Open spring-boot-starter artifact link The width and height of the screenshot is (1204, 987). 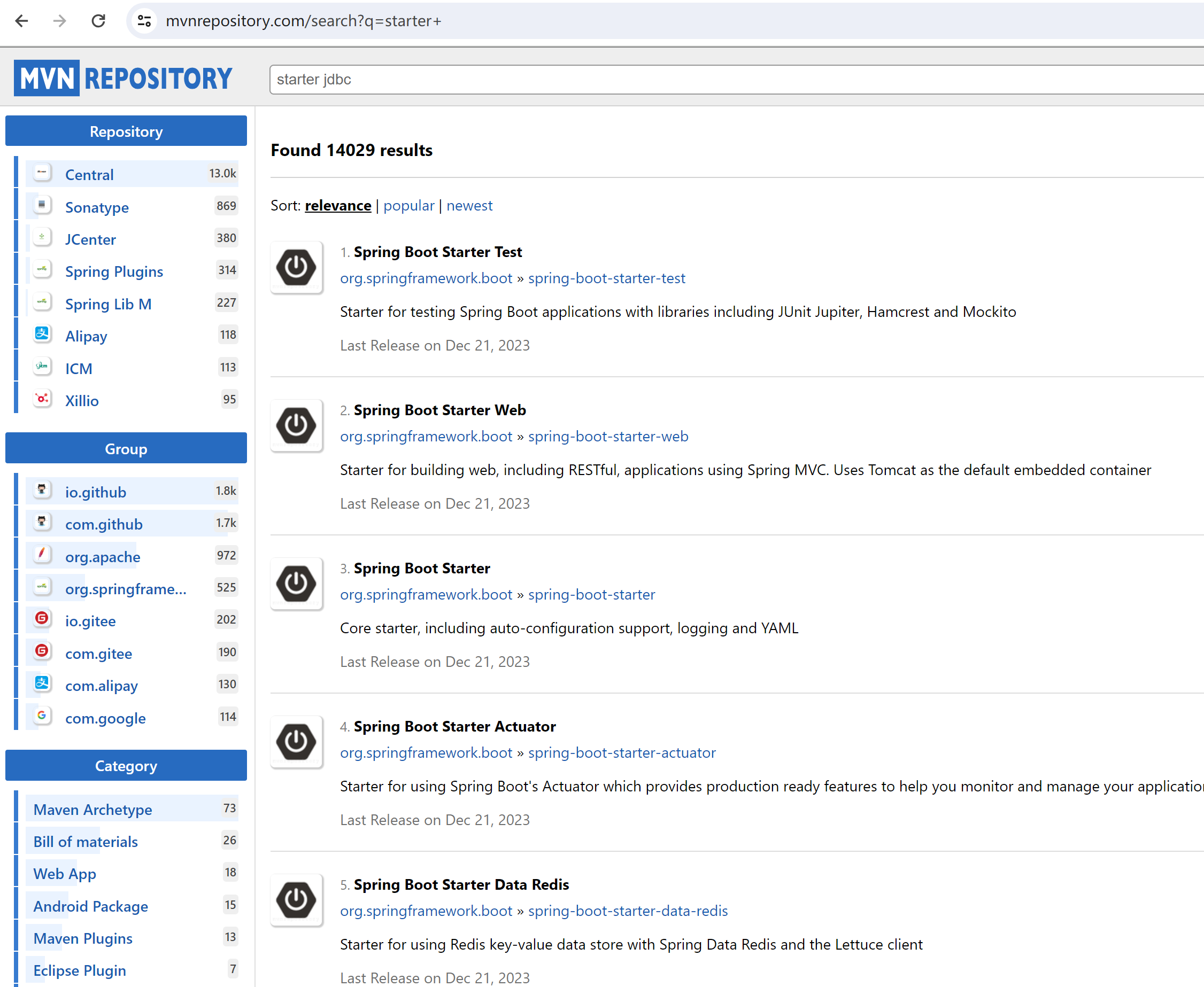tap(591, 595)
